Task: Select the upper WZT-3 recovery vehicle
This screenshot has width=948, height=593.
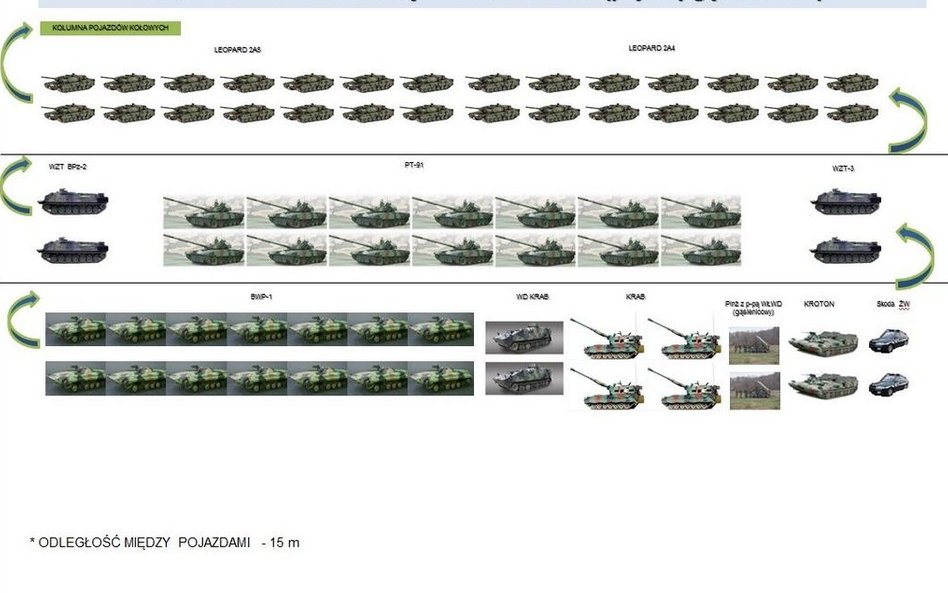Action: [x=846, y=204]
